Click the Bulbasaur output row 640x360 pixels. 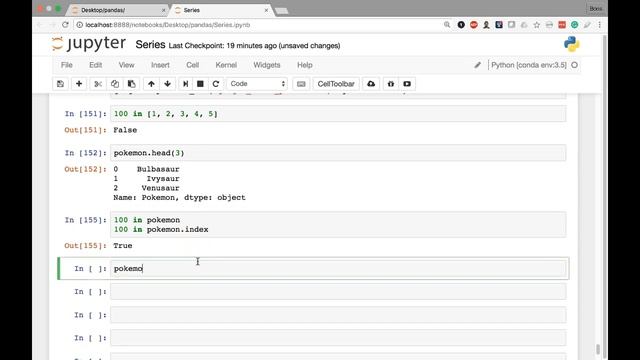coord(147,169)
